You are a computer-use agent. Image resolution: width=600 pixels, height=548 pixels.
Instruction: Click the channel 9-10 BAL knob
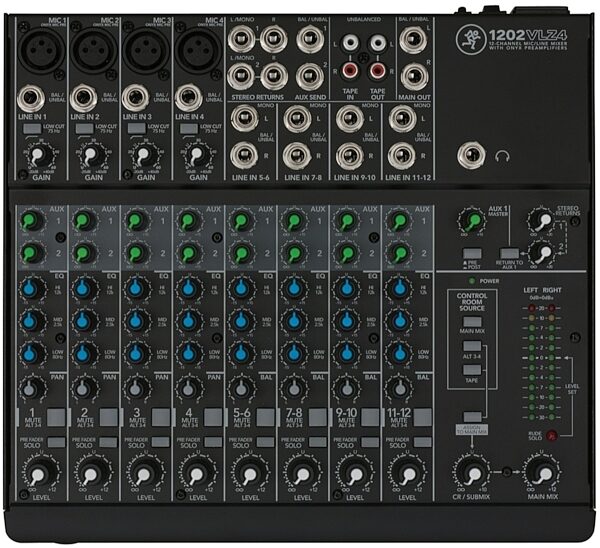[345, 389]
